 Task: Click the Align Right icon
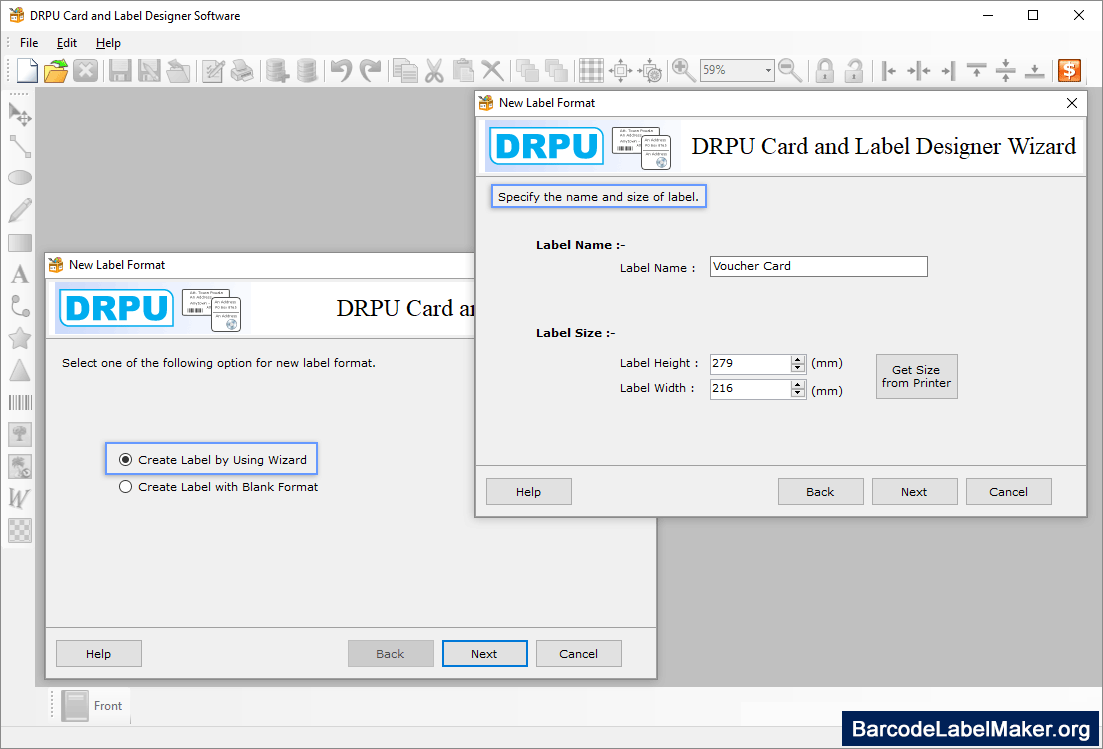tap(948, 70)
